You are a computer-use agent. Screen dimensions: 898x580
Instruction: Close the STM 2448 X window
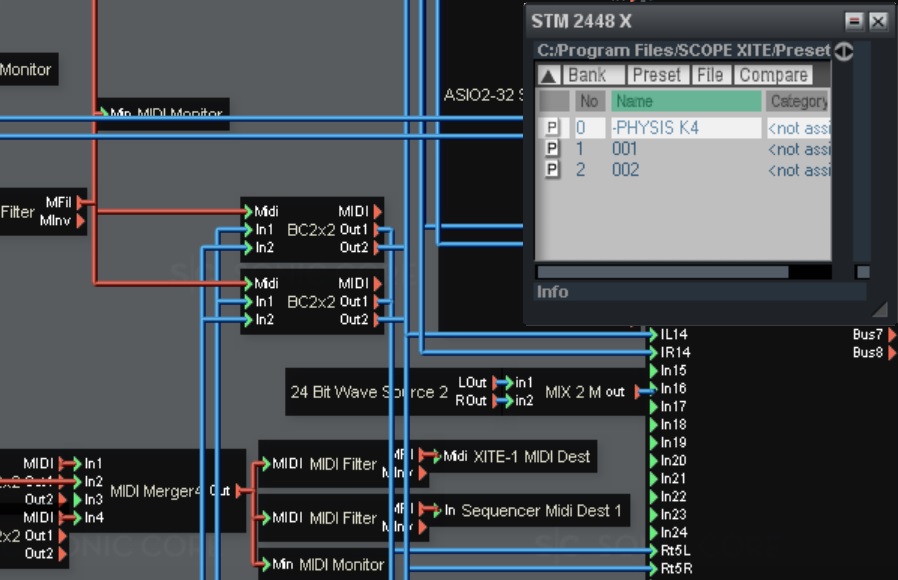point(877,22)
